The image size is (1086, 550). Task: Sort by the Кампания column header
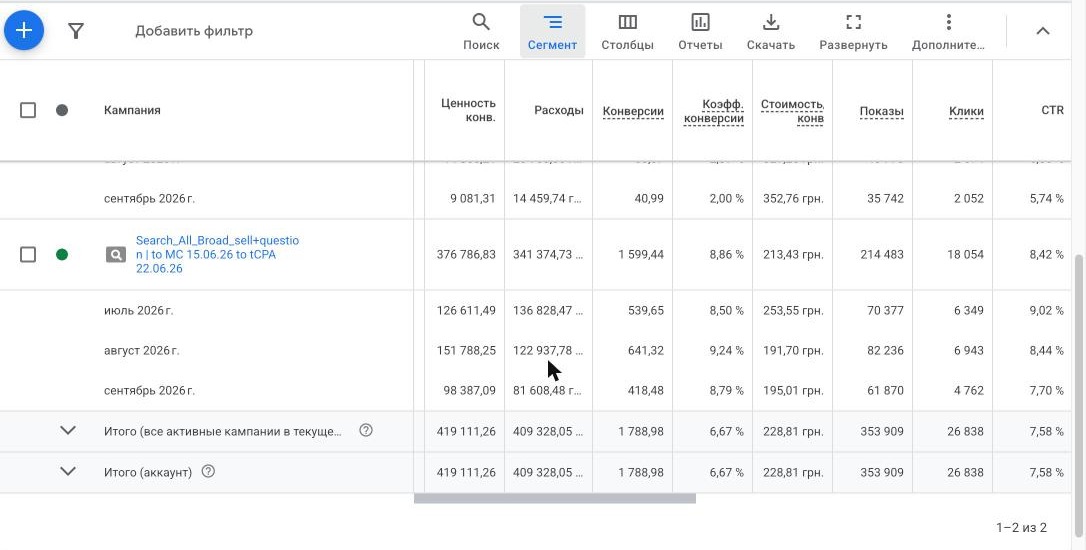point(132,110)
